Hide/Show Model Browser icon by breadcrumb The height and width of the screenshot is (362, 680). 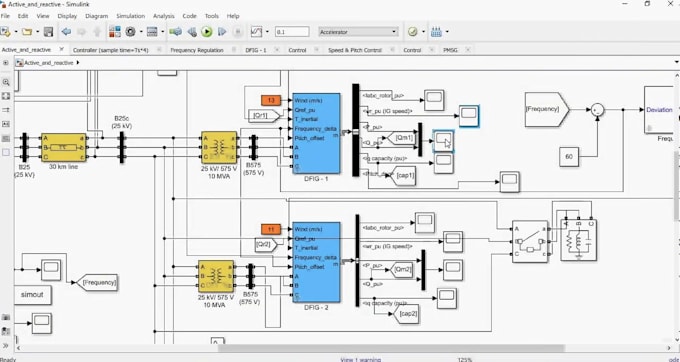pyautogui.click(x=6, y=63)
